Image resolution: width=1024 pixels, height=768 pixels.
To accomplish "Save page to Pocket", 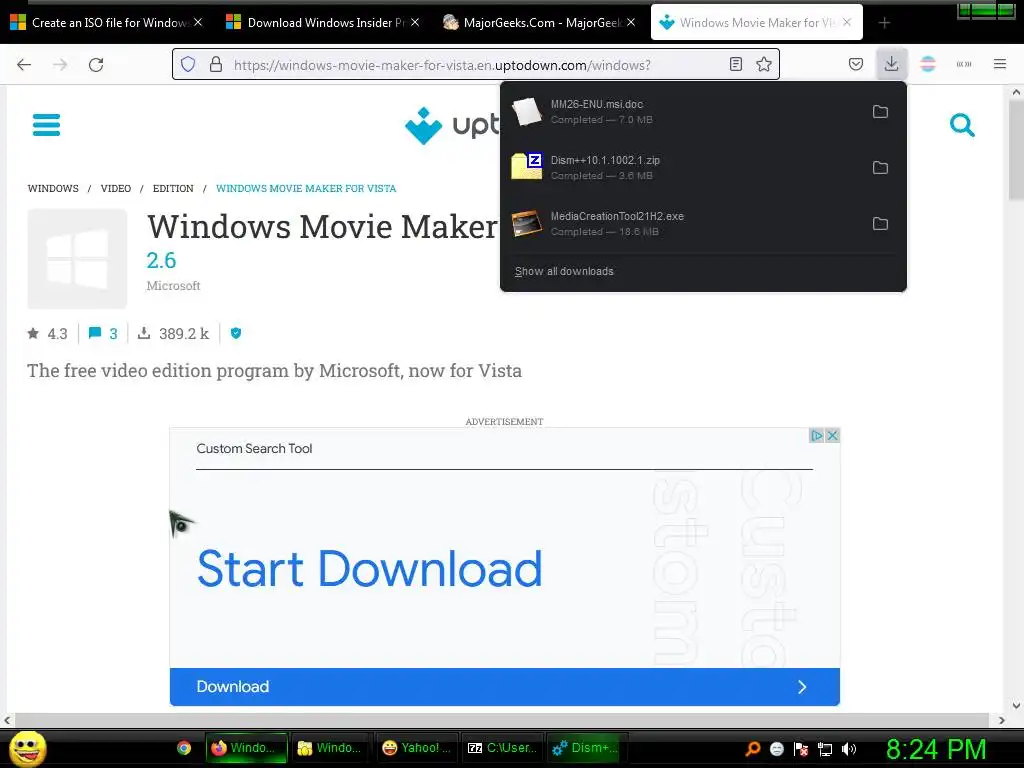I will pyautogui.click(x=856, y=64).
